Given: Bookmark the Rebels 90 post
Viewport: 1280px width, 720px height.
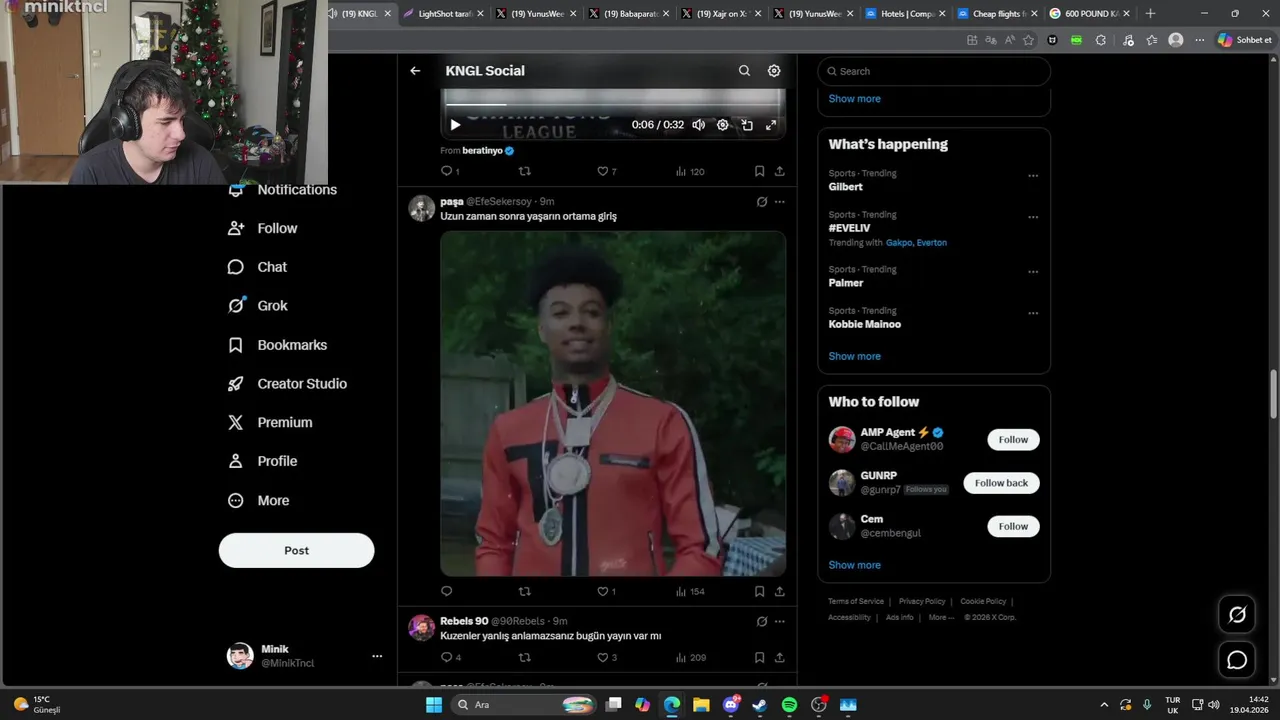Looking at the screenshot, I should [x=759, y=657].
